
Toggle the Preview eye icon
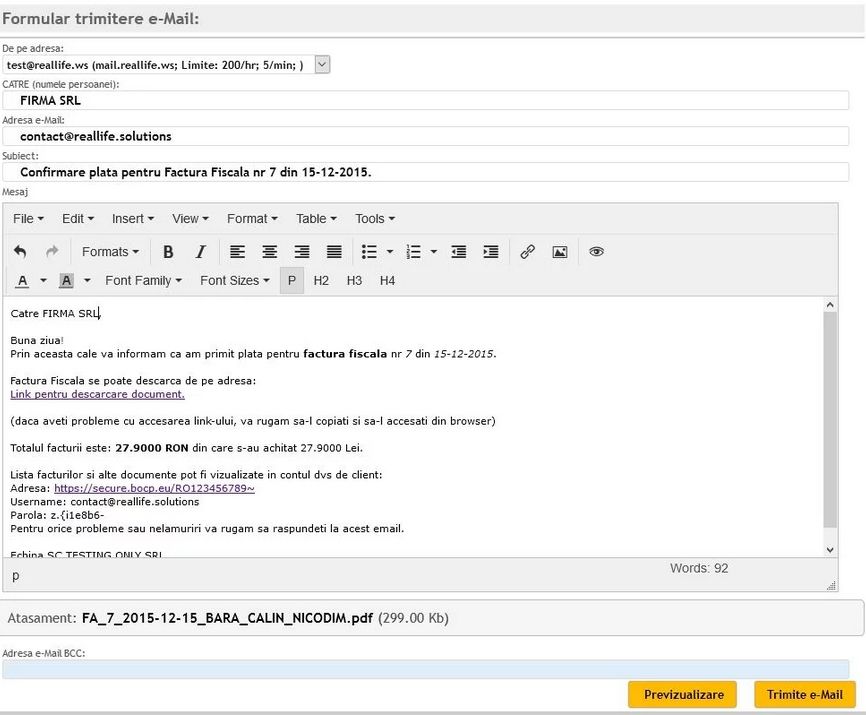point(597,252)
